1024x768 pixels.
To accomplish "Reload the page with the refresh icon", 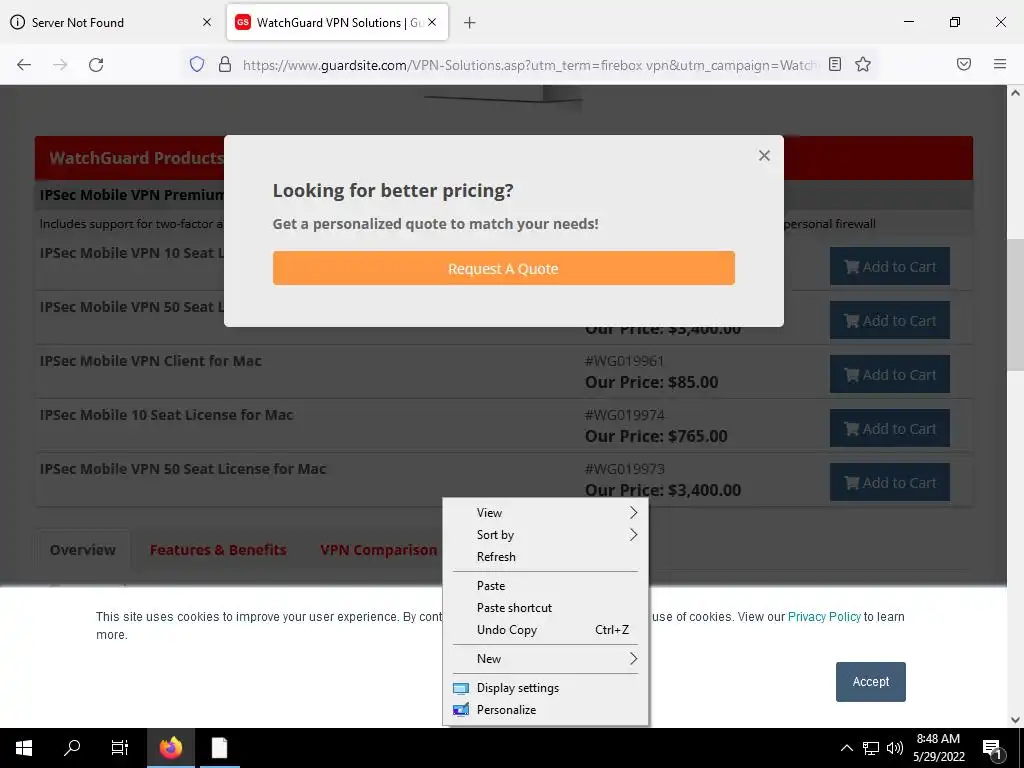I will (x=96, y=64).
